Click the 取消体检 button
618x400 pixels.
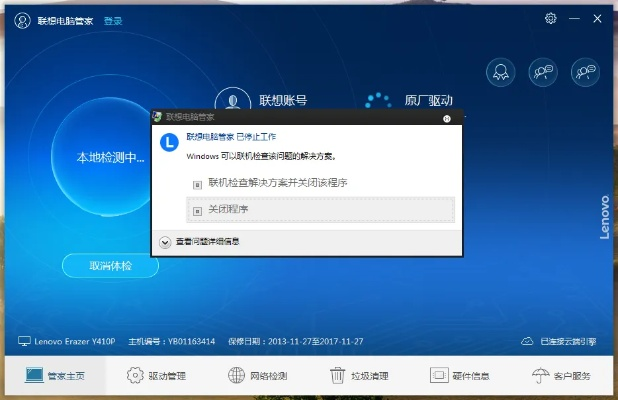(110, 266)
